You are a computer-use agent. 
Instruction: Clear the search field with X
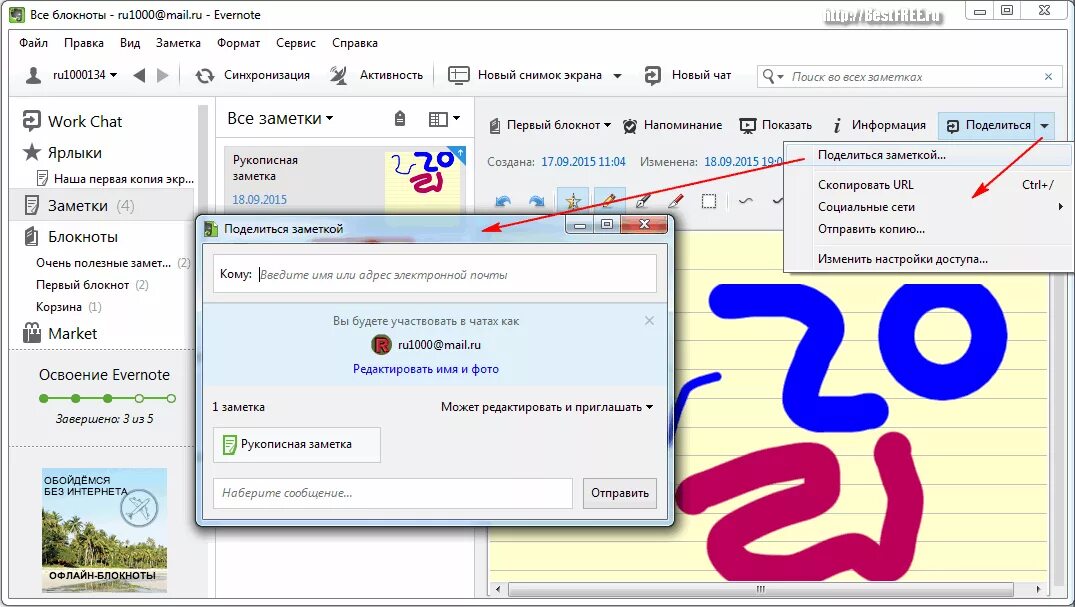coord(1048,77)
